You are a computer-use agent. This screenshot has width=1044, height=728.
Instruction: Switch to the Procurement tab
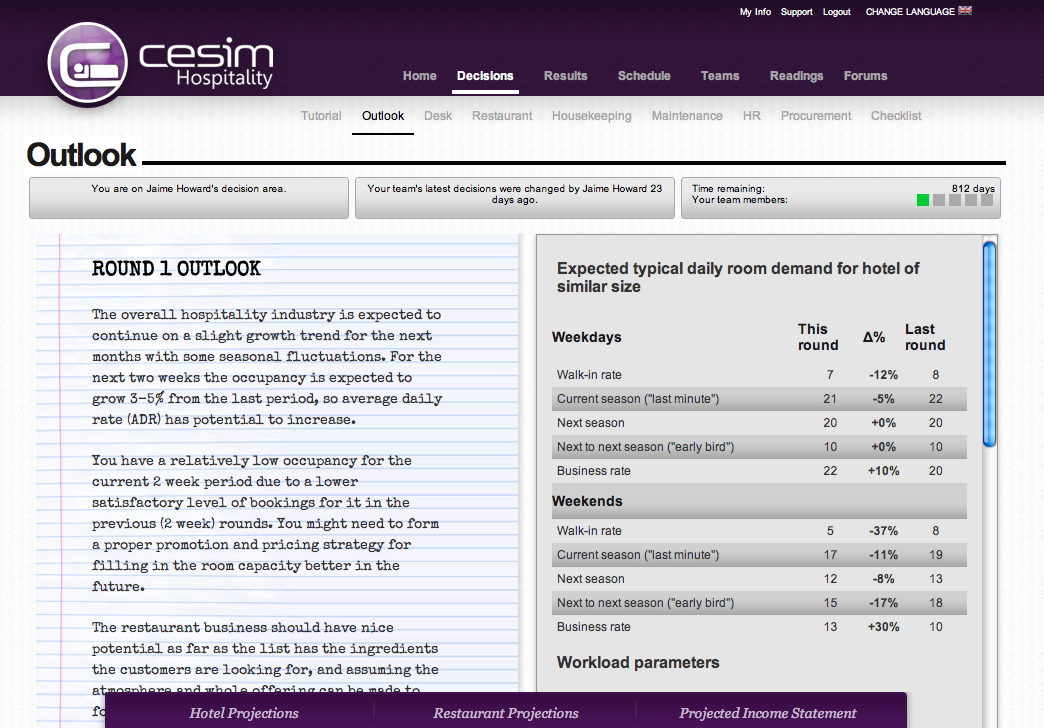(816, 116)
